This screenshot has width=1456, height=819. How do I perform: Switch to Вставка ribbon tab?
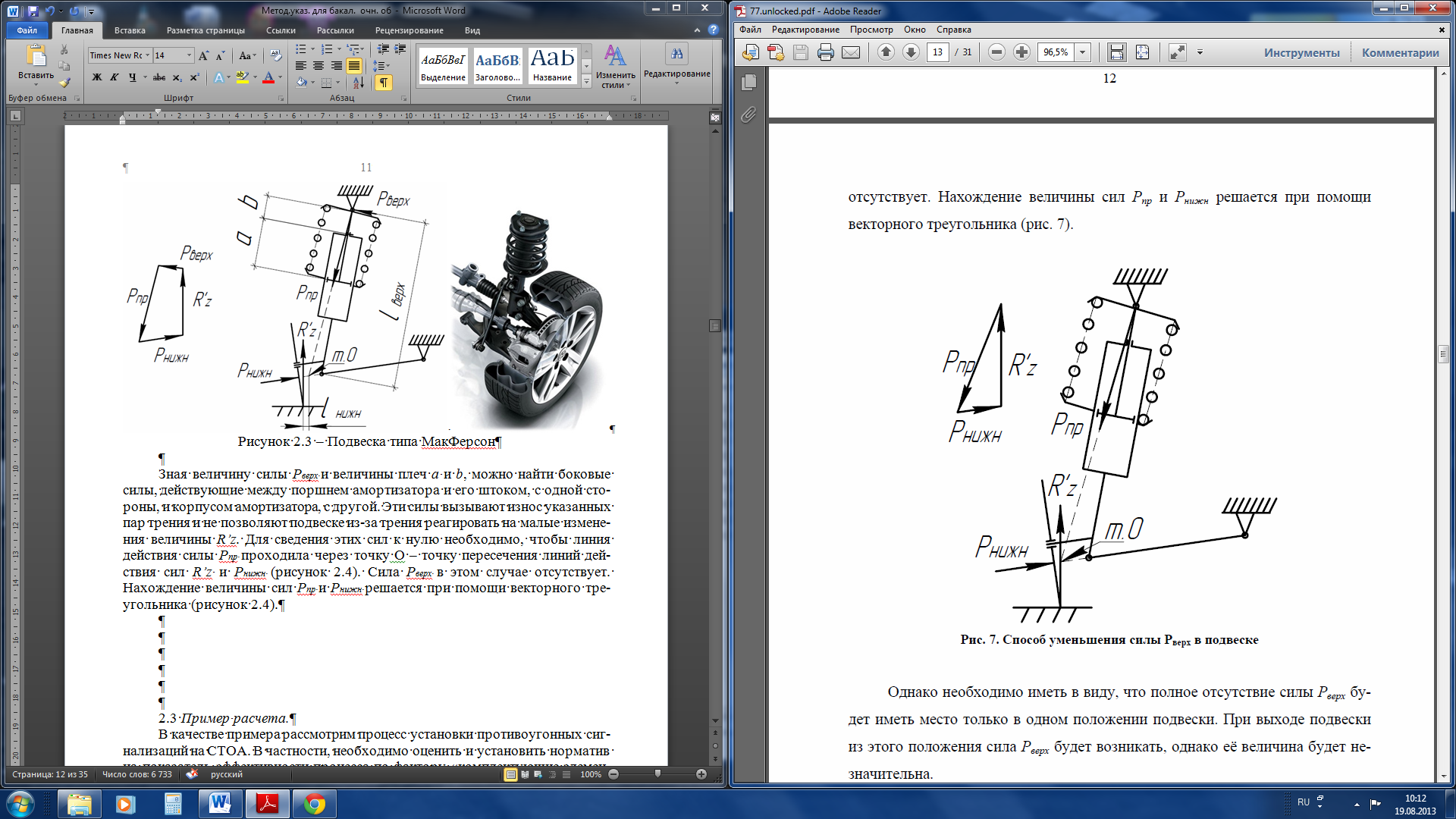click(x=130, y=30)
